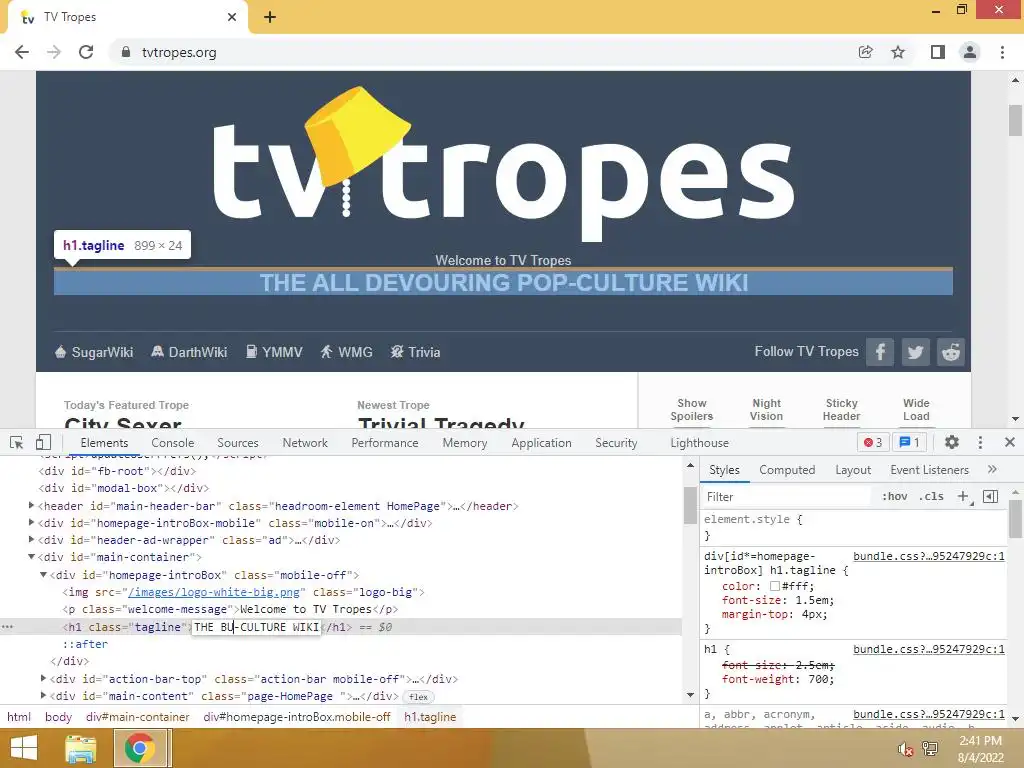Expand header-ad-wrapper div node
1024x768 pixels.
point(31,539)
